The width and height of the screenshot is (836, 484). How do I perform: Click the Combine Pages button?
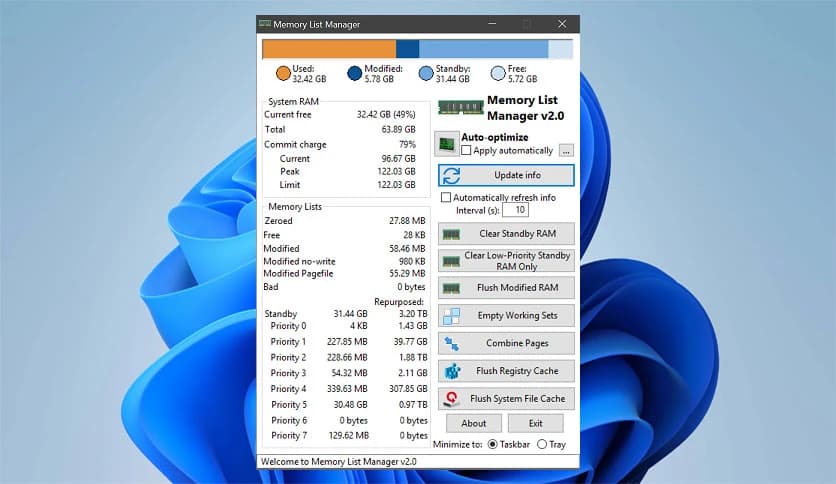pyautogui.click(x=506, y=344)
